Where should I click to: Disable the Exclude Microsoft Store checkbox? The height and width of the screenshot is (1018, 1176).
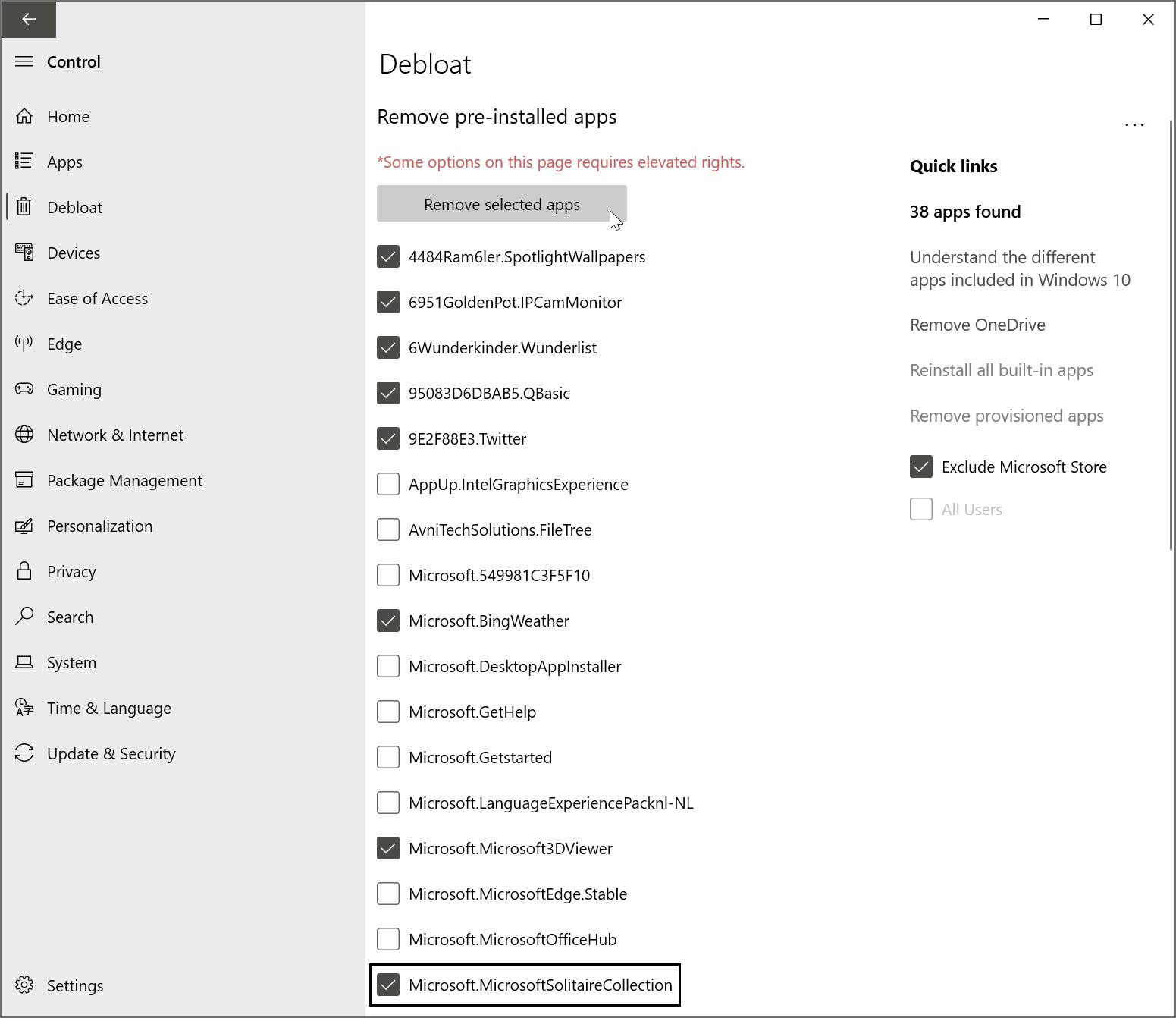pos(921,467)
